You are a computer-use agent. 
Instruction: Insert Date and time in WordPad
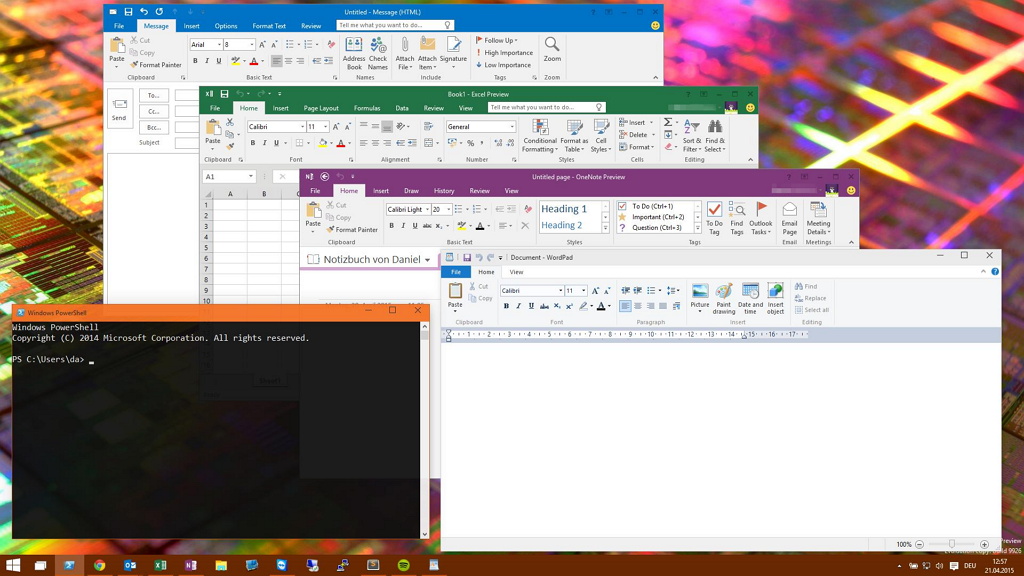[750, 299]
